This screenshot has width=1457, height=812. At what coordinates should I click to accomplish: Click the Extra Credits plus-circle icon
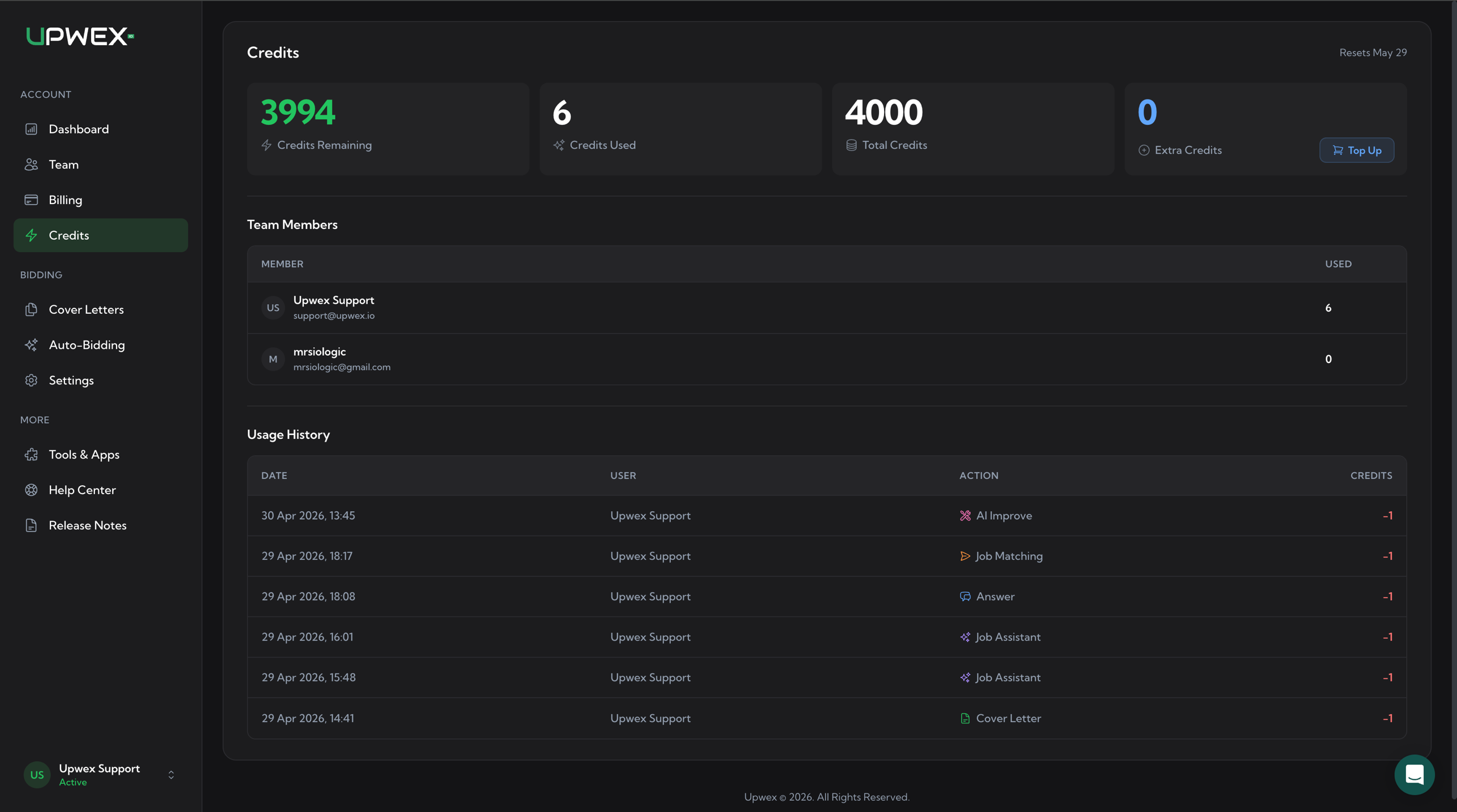[1144, 150]
